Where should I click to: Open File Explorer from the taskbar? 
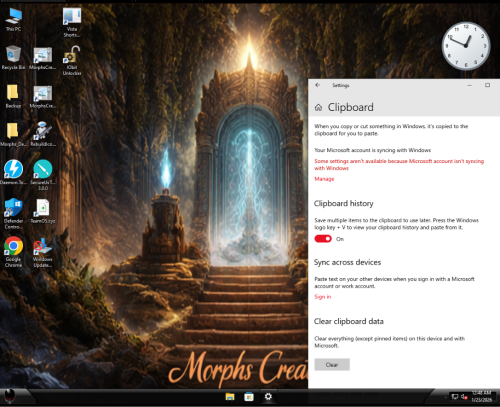tap(230, 397)
